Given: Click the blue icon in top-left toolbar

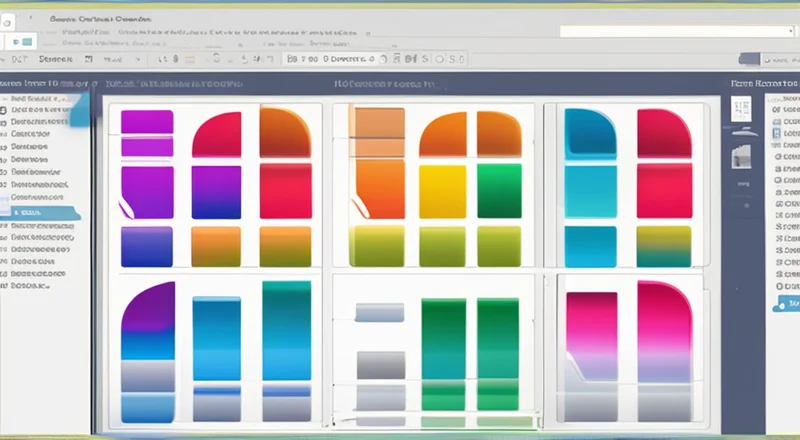Looking at the screenshot, I should [x=22, y=42].
